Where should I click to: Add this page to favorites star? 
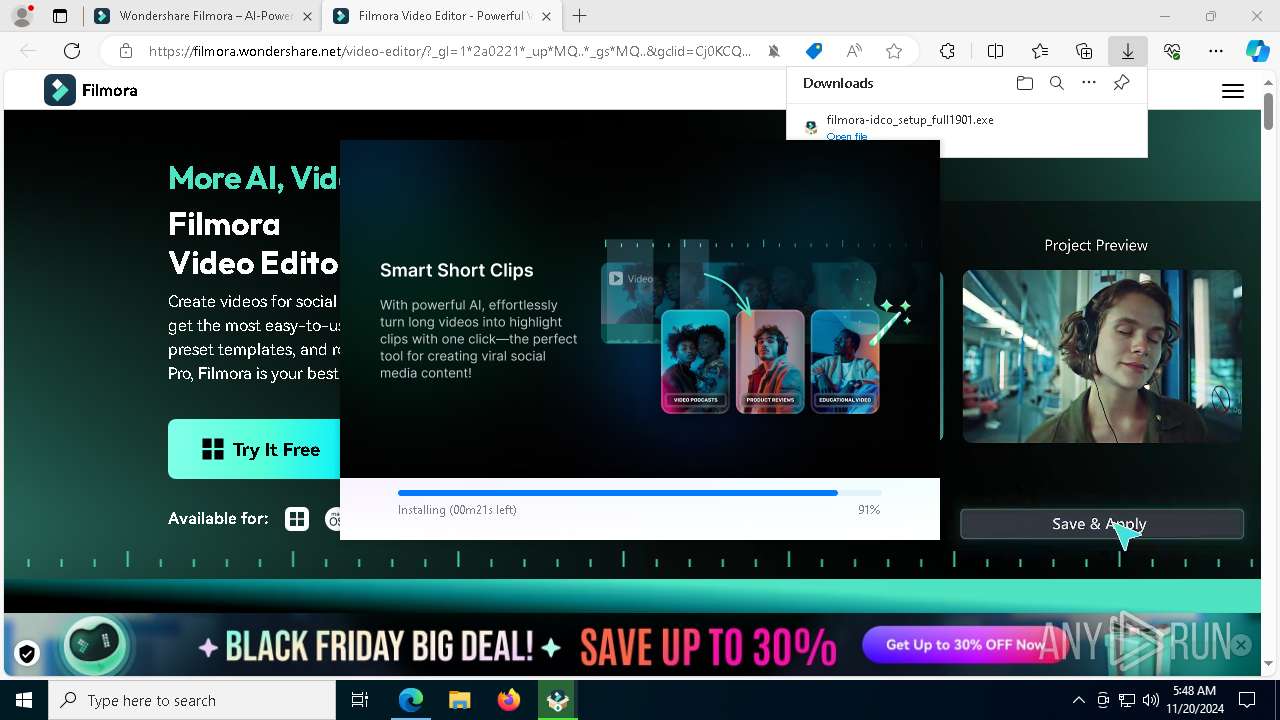pyautogui.click(x=894, y=51)
